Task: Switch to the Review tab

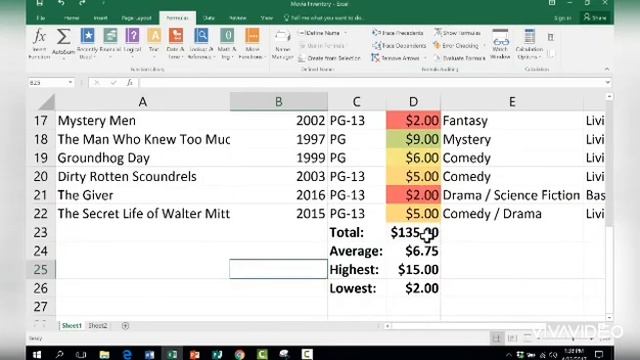Action: point(238,18)
